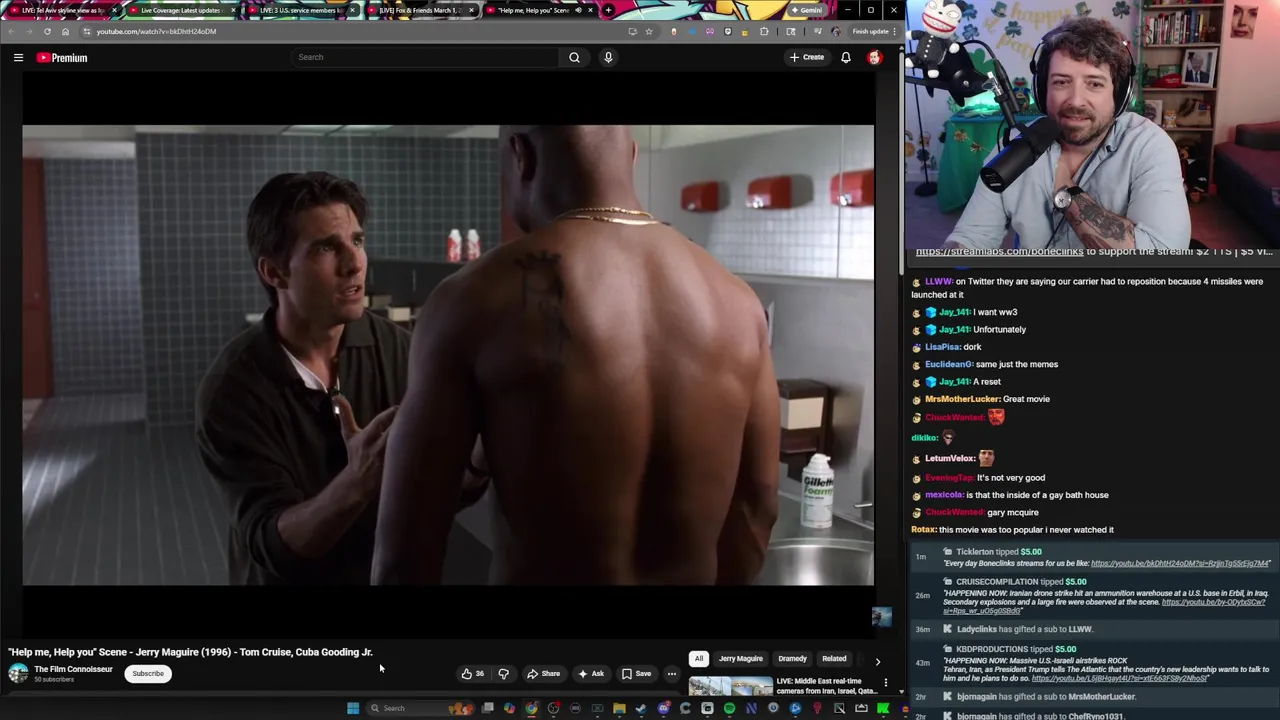The height and width of the screenshot is (720, 1280).
Task: Open the YouTube account avatar menu
Action: coord(875,57)
